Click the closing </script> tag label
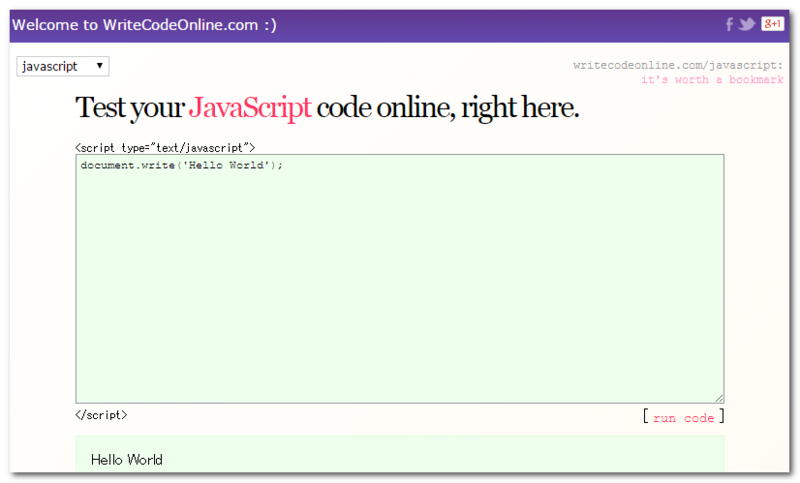 [101, 415]
